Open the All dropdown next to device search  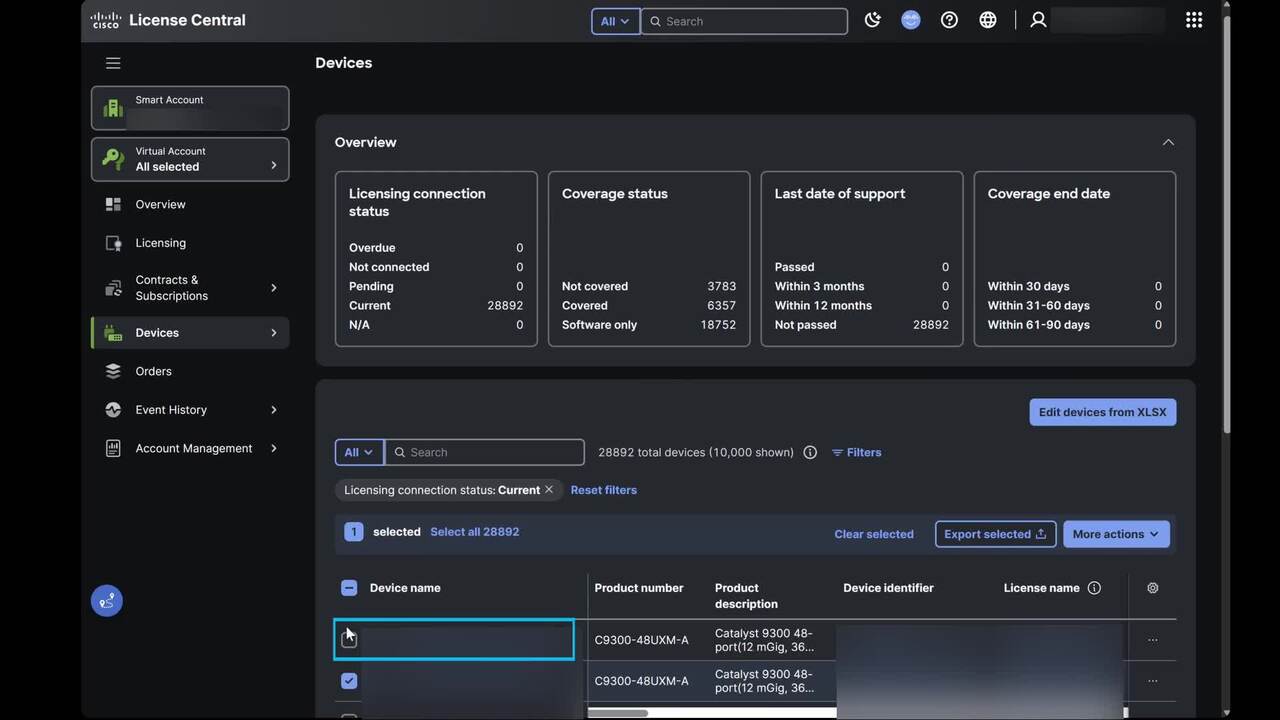tap(358, 452)
